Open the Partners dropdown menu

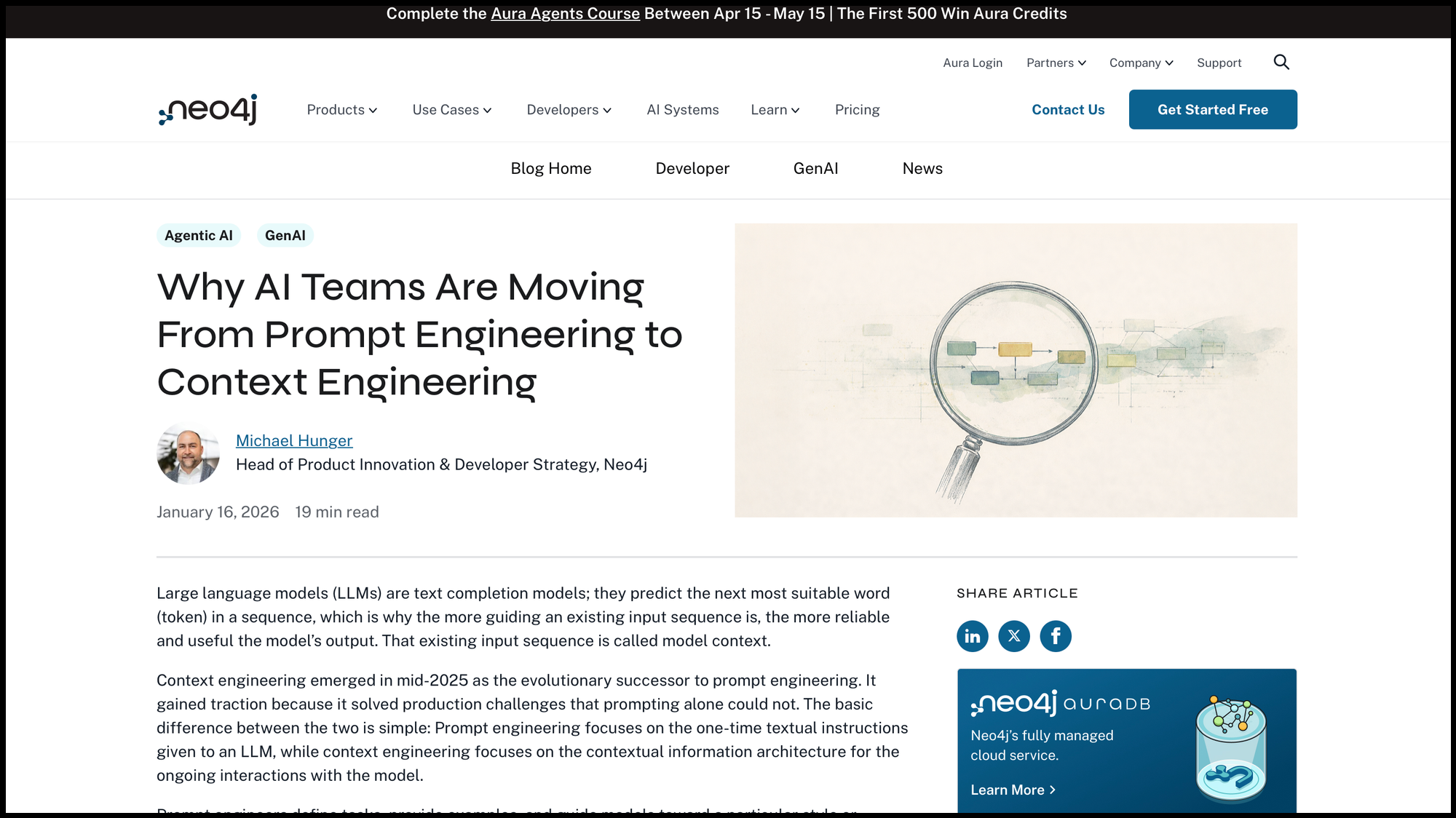click(x=1056, y=63)
